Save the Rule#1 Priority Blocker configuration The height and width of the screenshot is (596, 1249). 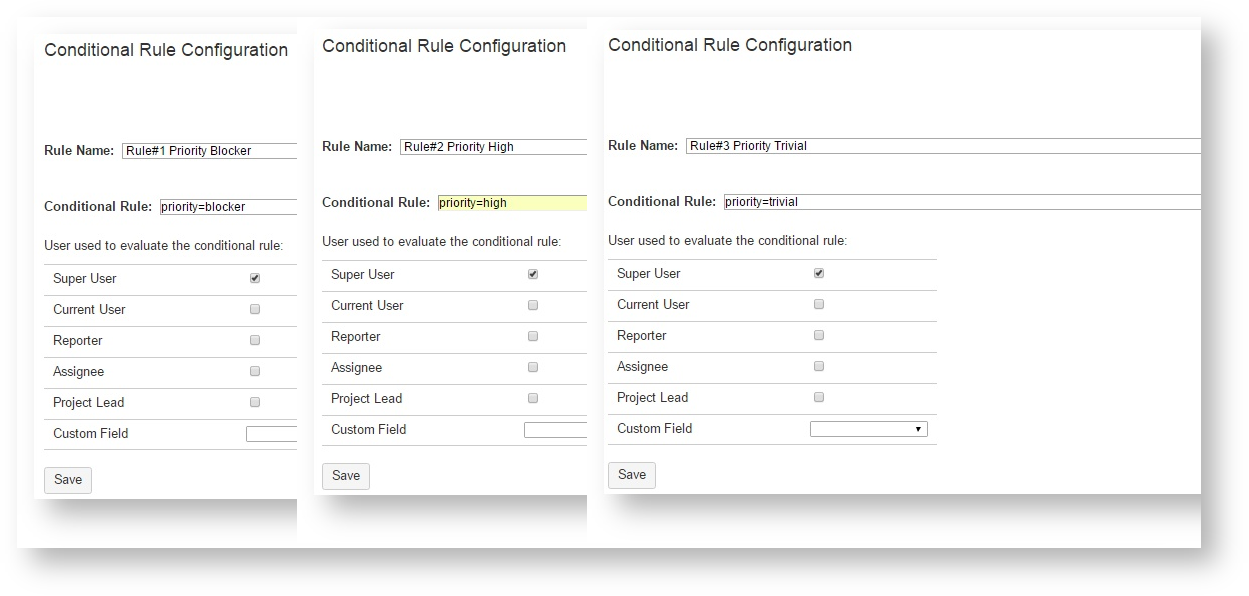(68, 480)
